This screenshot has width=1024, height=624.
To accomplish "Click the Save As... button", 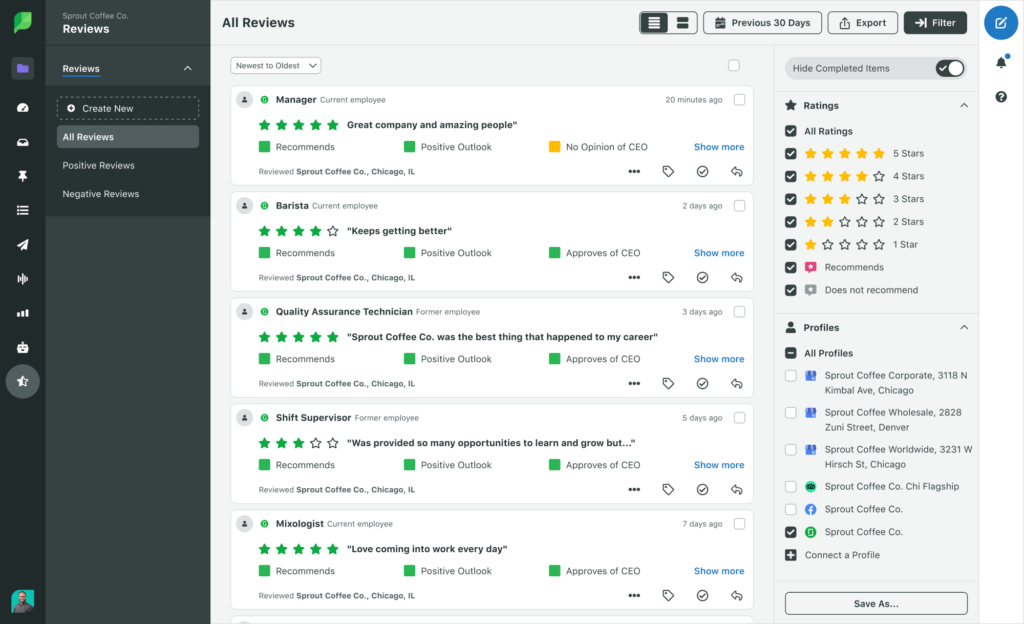I will coord(876,604).
